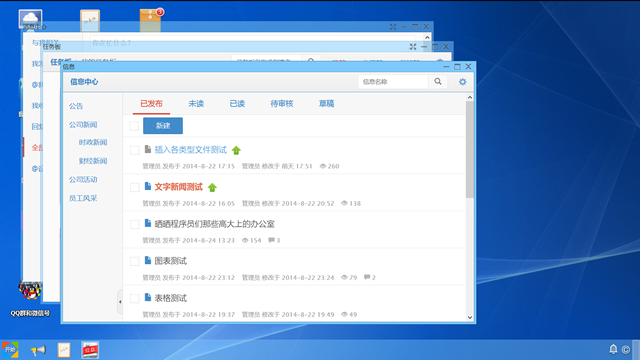This screenshot has width=640, height=360.
Task: Check the box for 图表测试
Action: coord(134,261)
